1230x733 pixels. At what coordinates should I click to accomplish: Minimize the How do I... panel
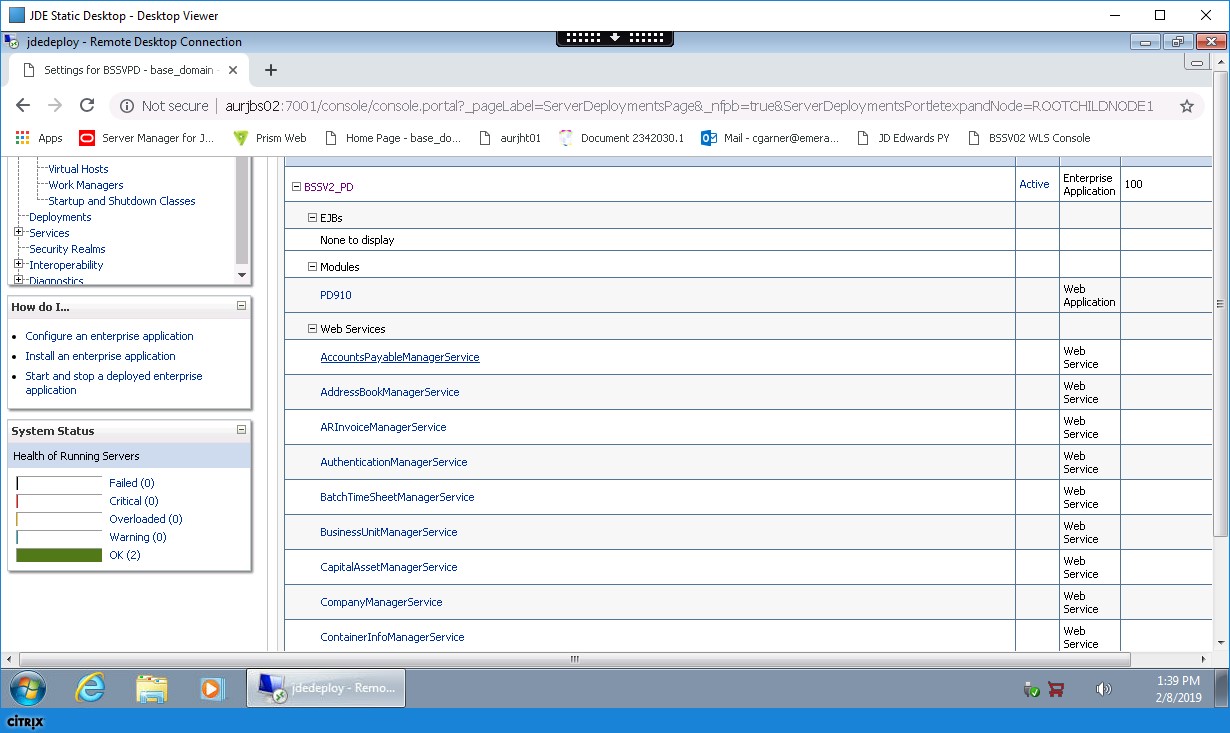point(241,306)
